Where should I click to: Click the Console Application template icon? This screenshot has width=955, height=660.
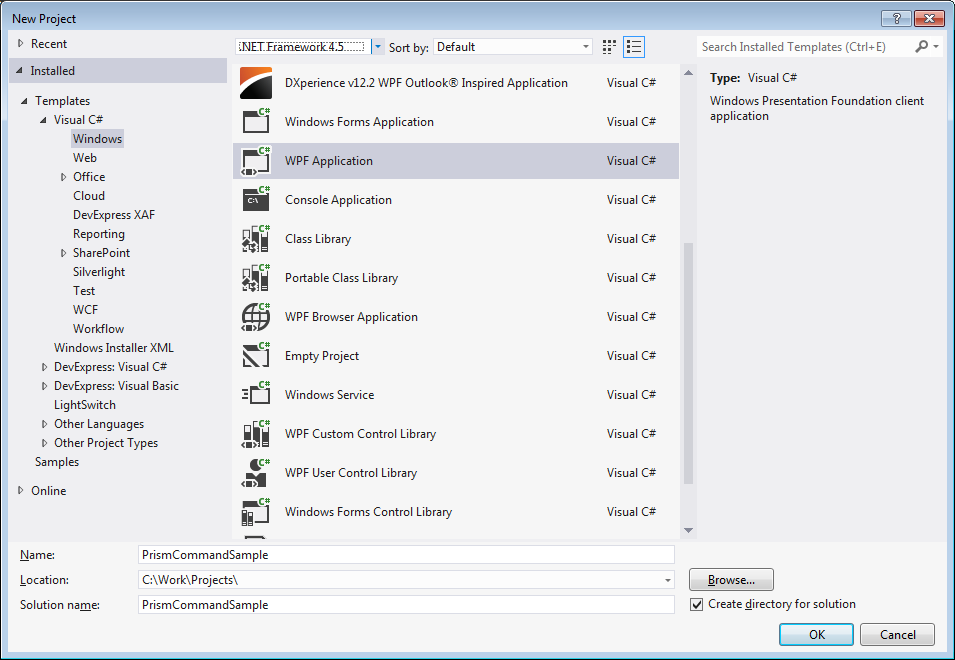[256, 200]
